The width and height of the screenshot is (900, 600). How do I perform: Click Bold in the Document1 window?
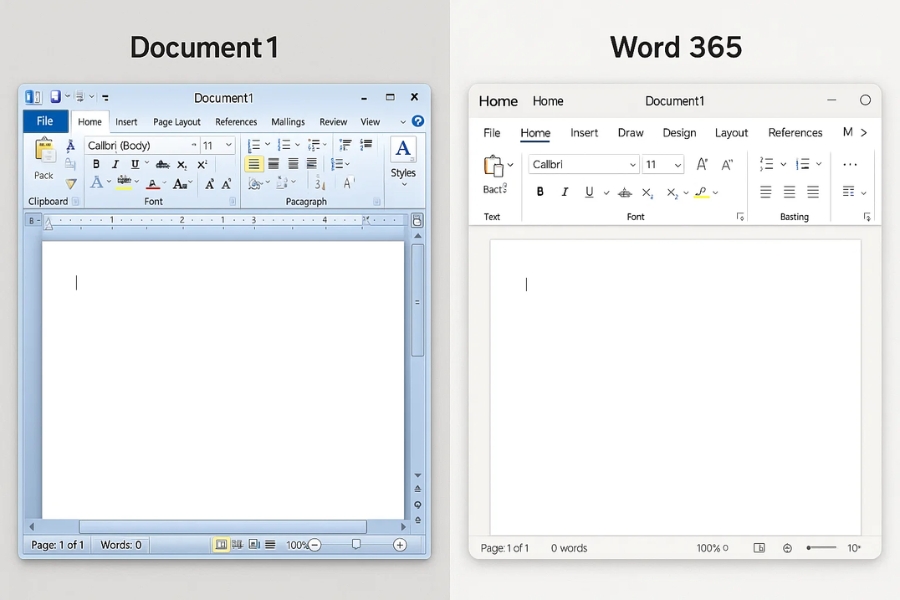[96, 164]
